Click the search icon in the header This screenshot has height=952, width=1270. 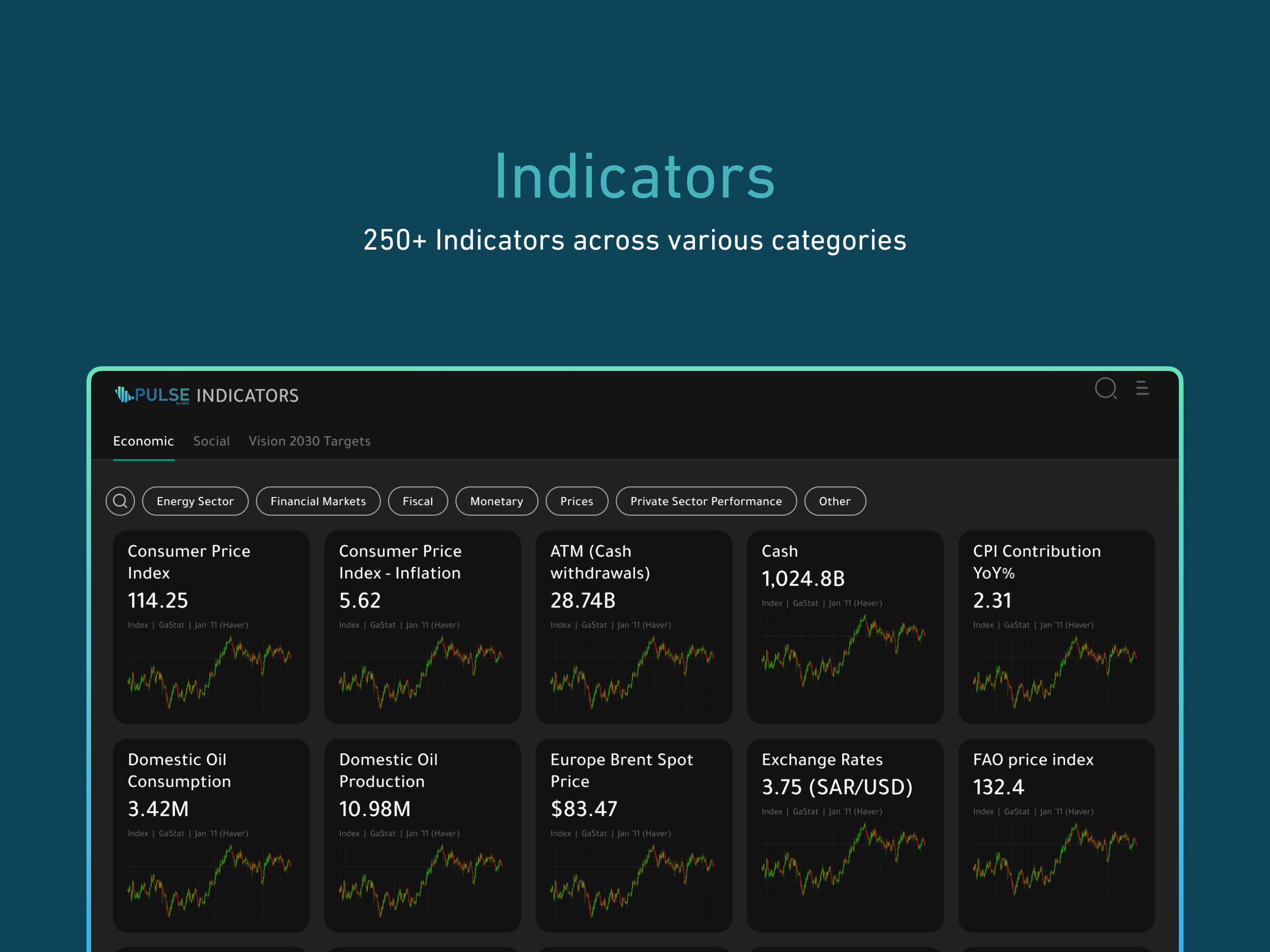[x=1105, y=388]
